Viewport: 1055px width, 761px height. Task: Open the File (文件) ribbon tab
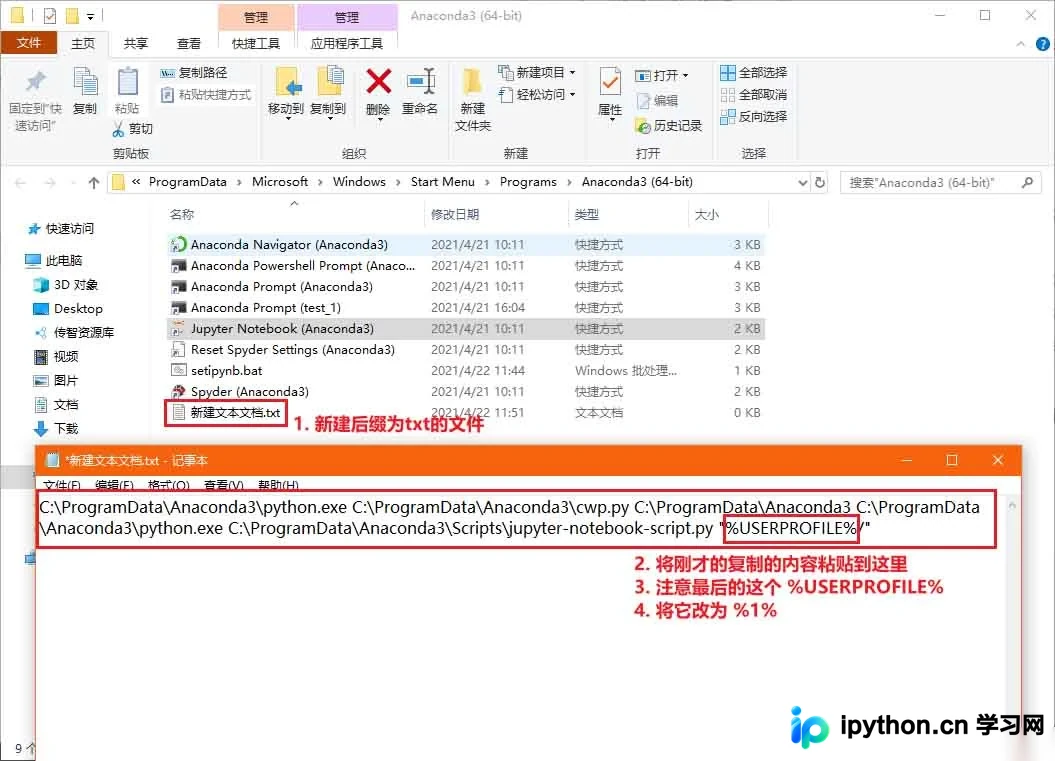(28, 43)
